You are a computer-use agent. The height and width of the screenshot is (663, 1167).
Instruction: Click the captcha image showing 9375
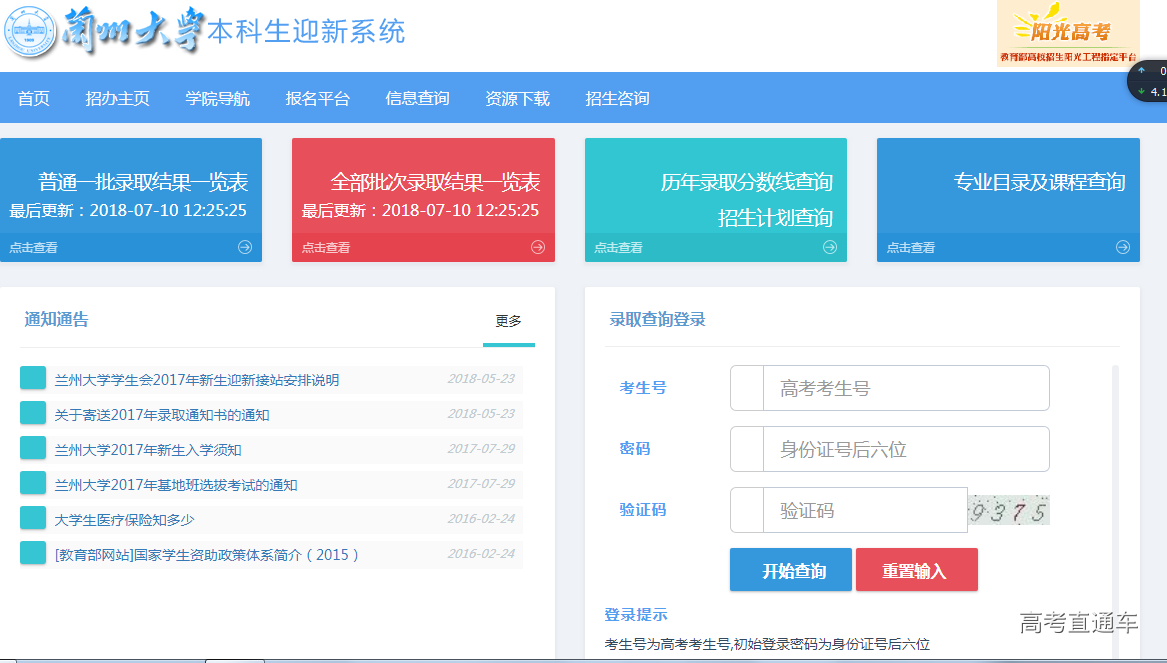[x=1010, y=509]
